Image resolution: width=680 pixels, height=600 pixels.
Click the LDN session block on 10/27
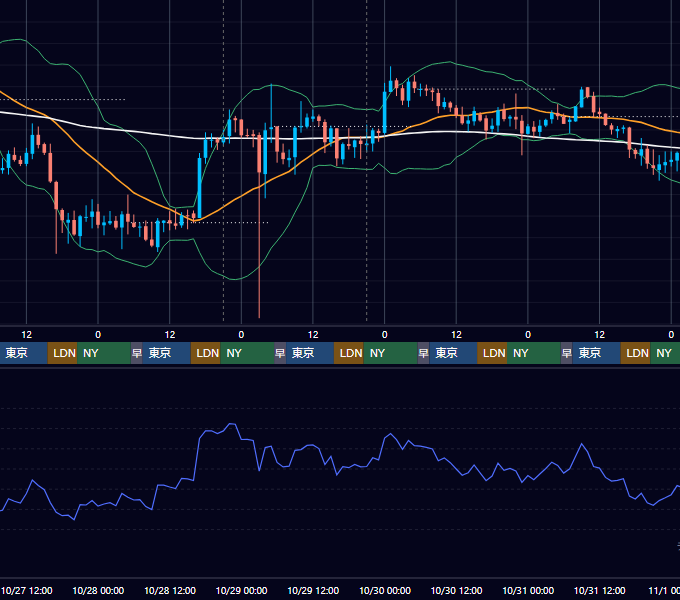[62, 353]
